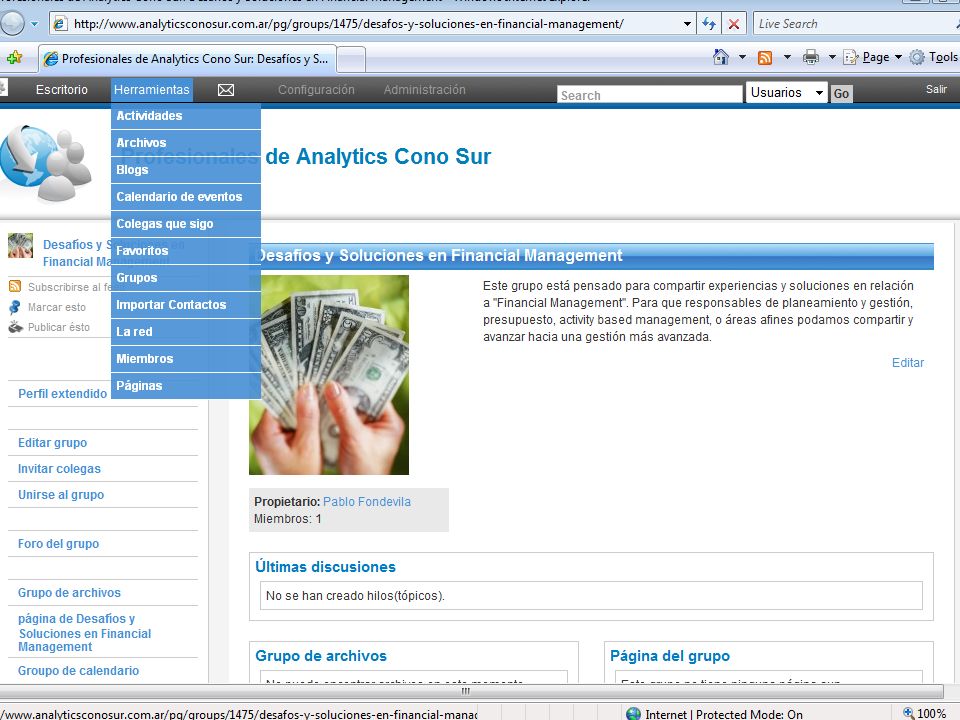Click the red Stop loading icon
Screen dimensions: 960x720
coord(733,24)
